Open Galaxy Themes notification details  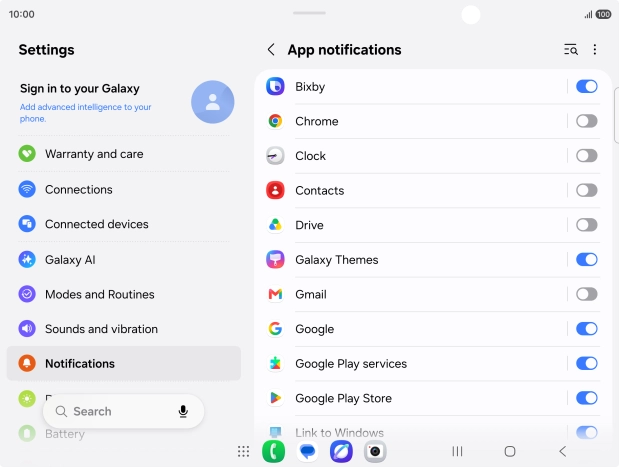(x=411, y=260)
